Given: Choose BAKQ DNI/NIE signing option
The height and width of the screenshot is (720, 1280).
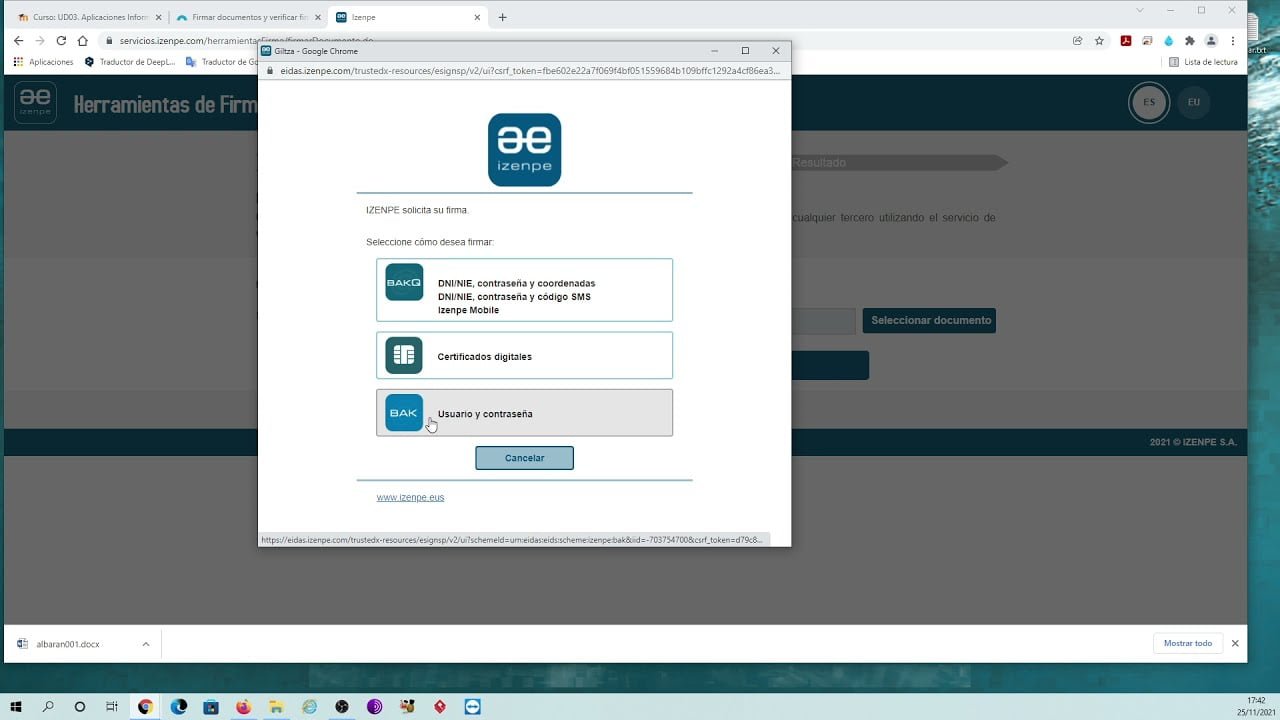Looking at the screenshot, I should pos(524,290).
